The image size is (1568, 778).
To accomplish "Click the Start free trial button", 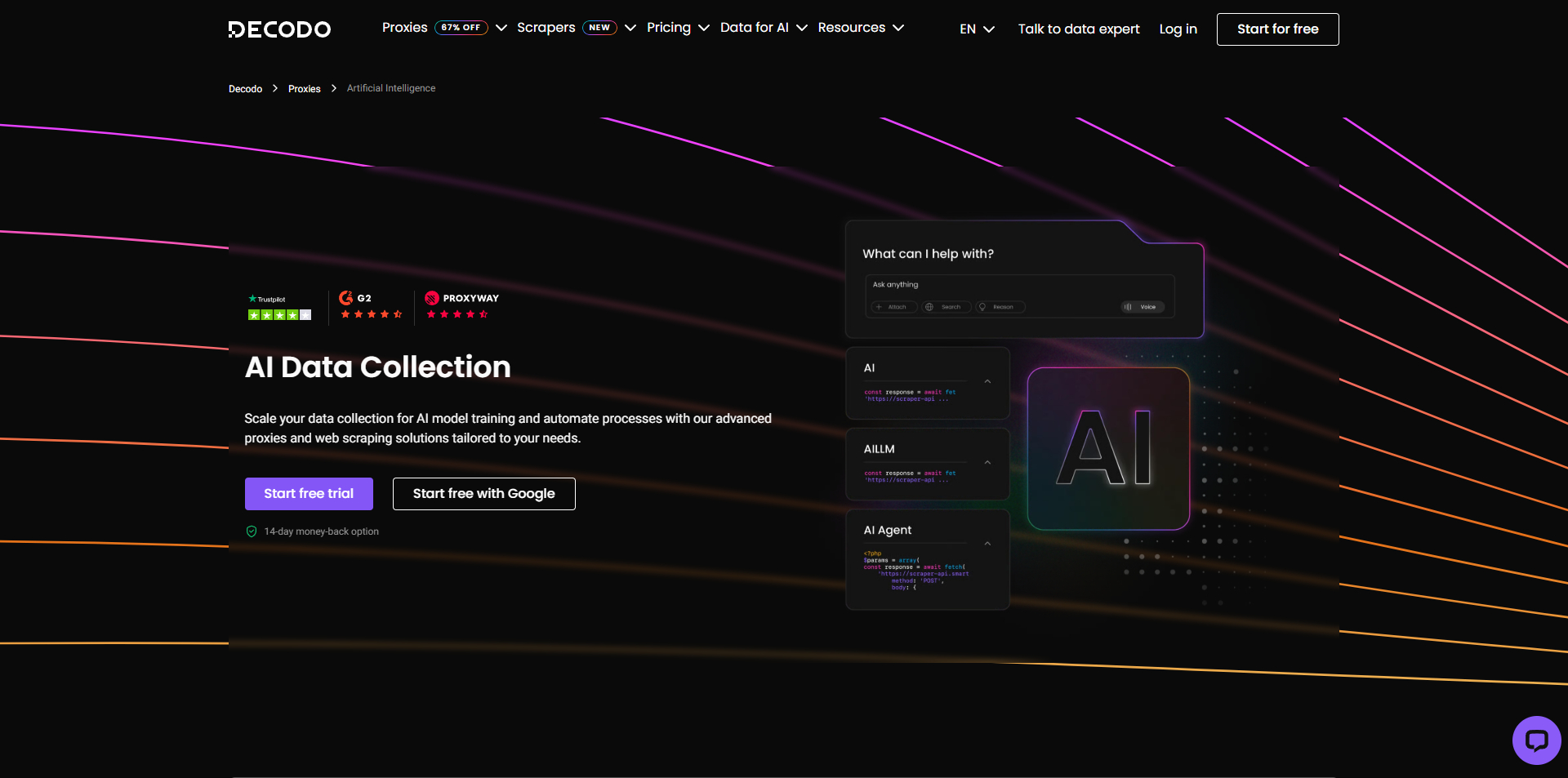I will point(309,494).
